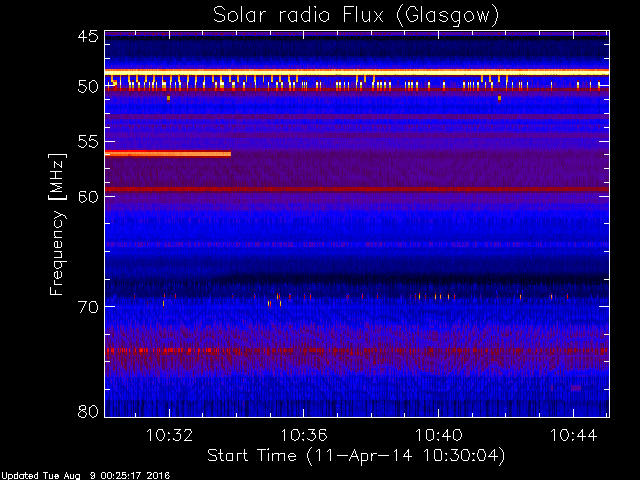
Task: Click the 10:44 time tick label
Action: click(573, 435)
